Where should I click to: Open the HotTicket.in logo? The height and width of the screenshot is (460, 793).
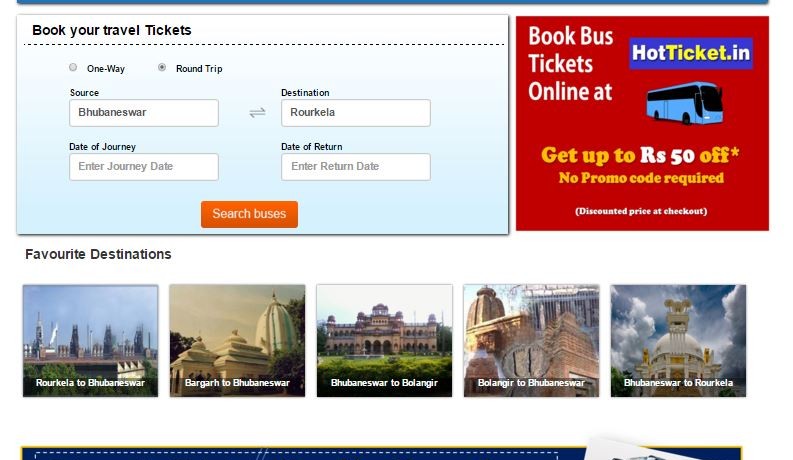(691, 53)
